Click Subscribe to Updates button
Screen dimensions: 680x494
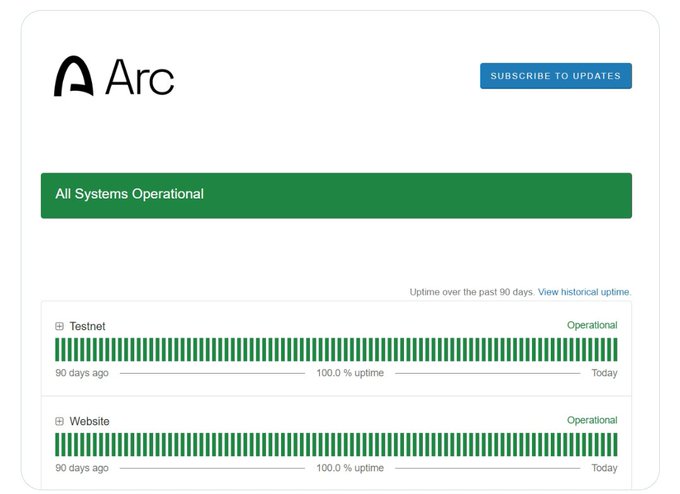[556, 76]
